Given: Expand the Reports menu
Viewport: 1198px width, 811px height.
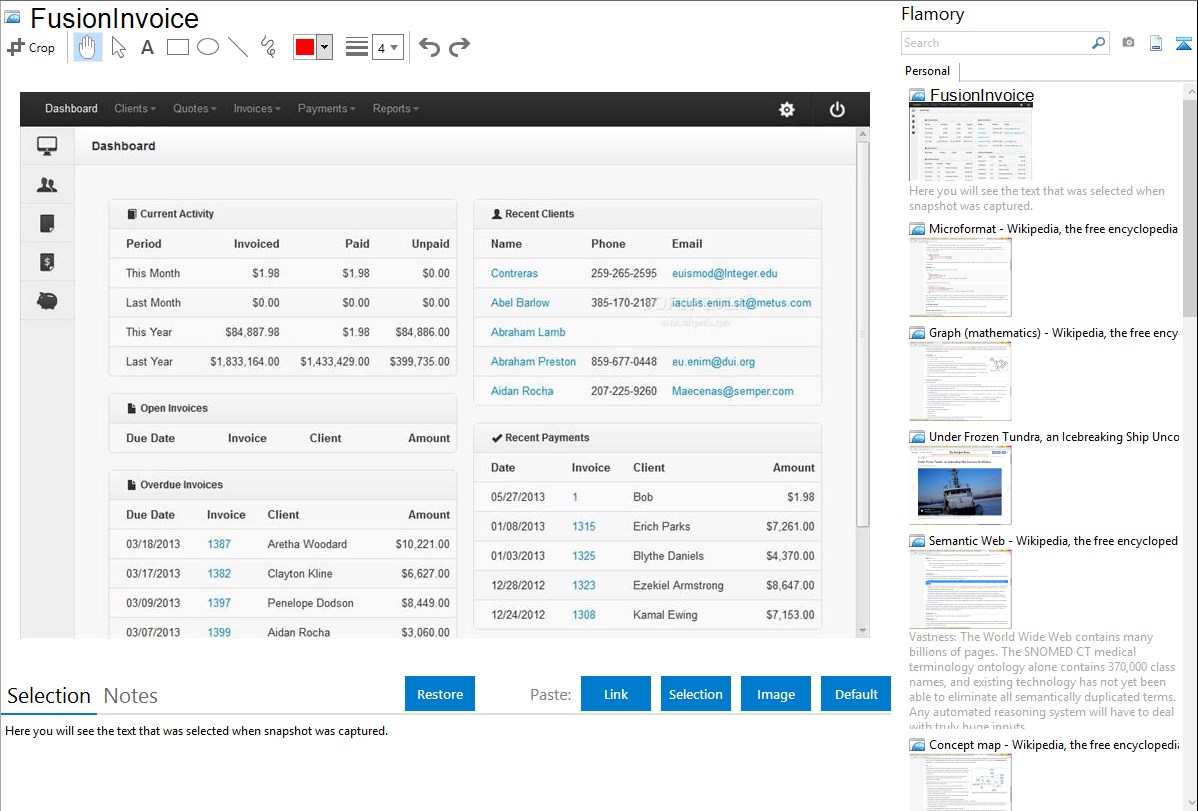Looking at the screenshot, I should click(x=395, y=109).
